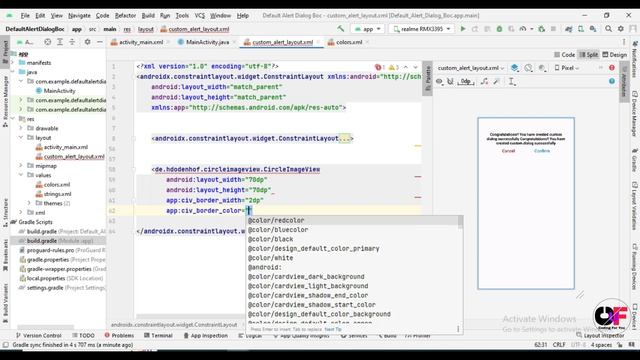Open App Inspection tool window
The height and width of the screenshot is (360, 640).
(205, 336)
